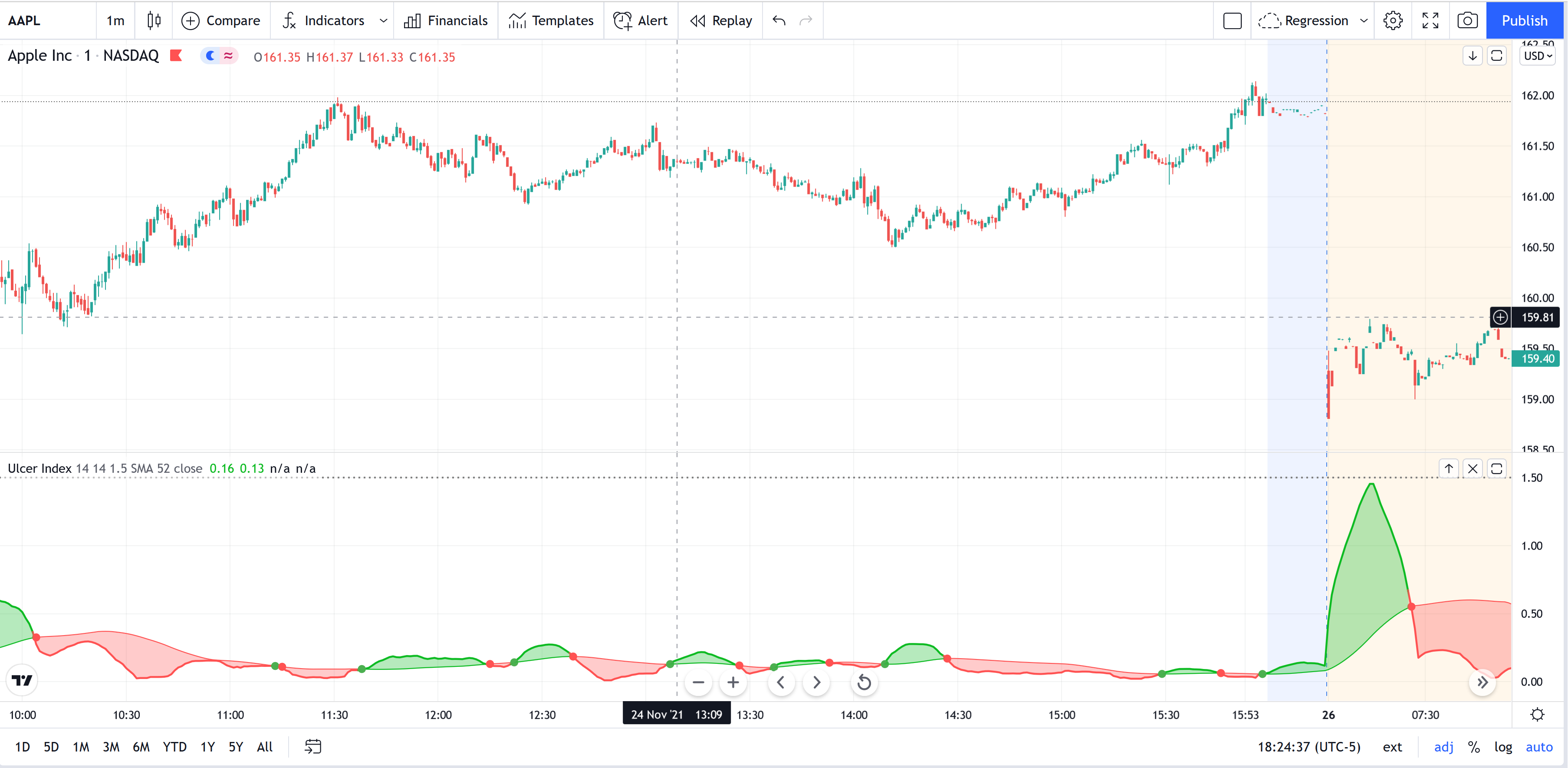Select the 5D date range
This screenshot has height=768, width=1568.
pyautogui.click(x=51, y=747)
